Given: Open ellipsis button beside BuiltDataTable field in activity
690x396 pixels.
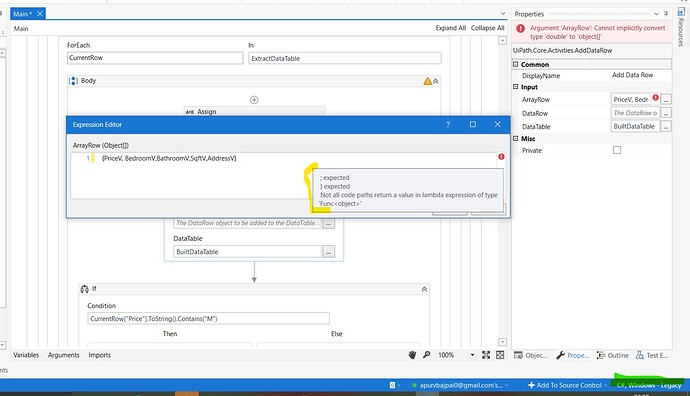Looking at the screenshot, I should (329, 252).
